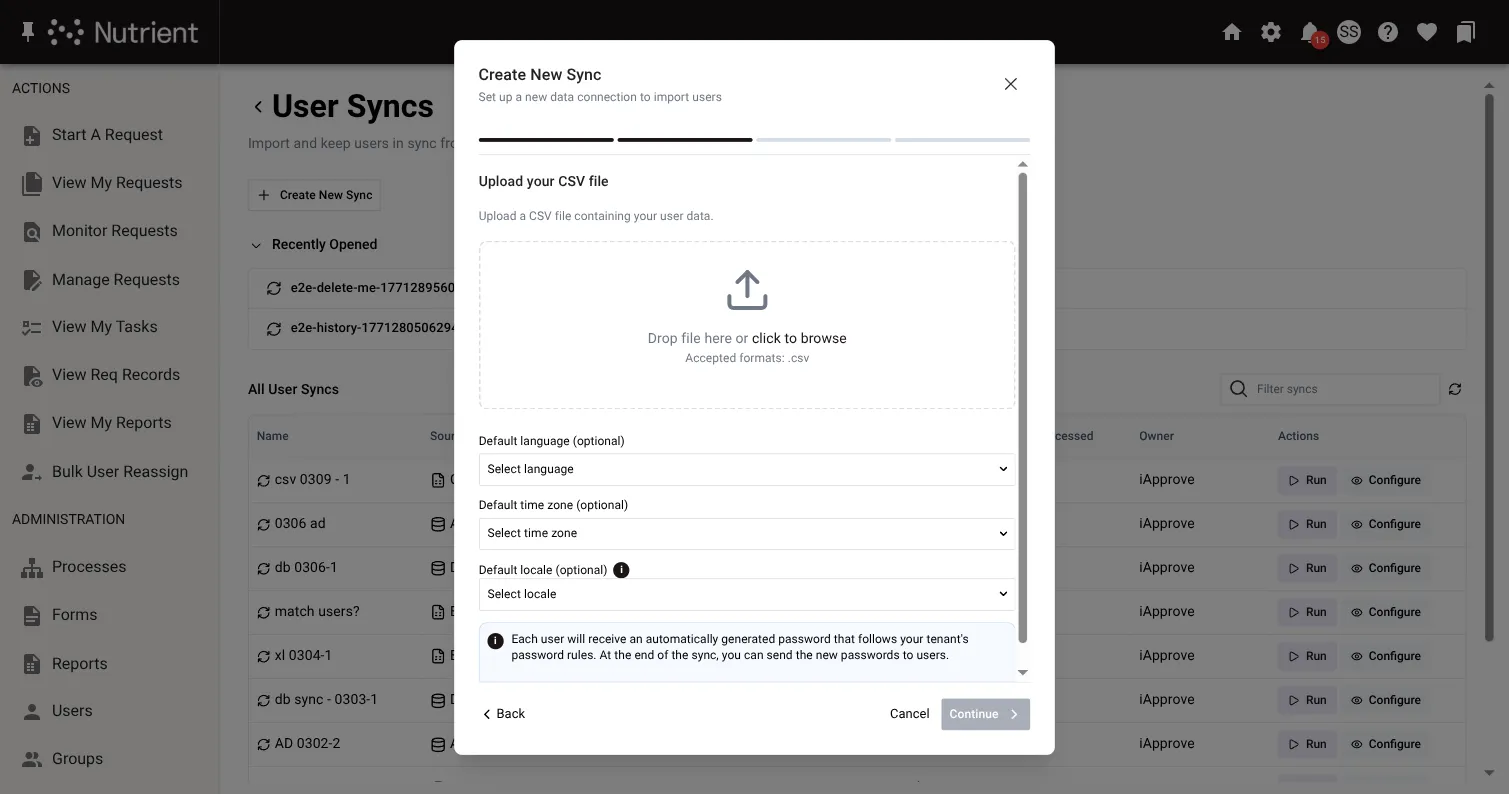1509x794 pixels.
Task: Open the help question mark icon
Action: pos(1388,32)
